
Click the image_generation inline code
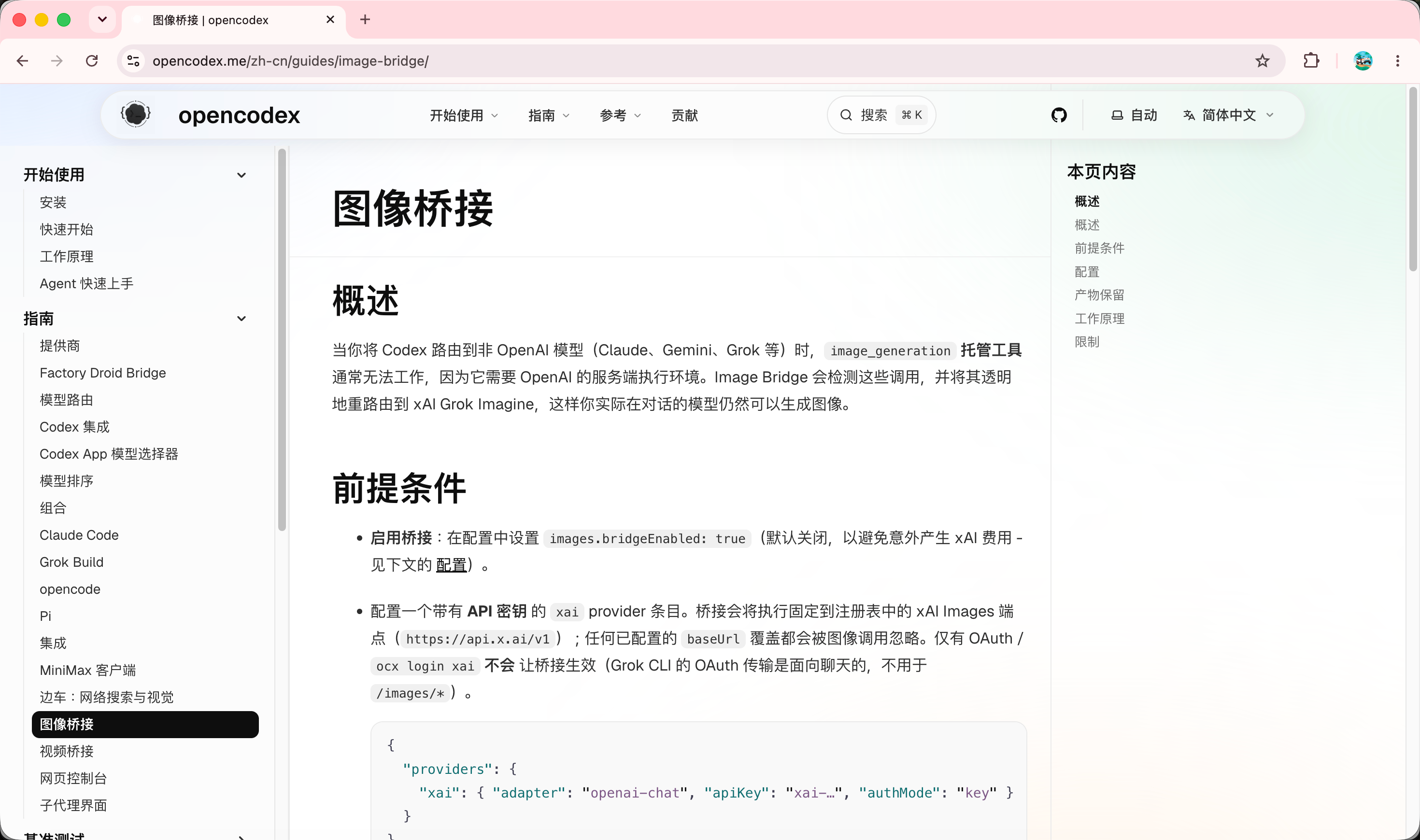pyautogui.click(x=890, y=351)
